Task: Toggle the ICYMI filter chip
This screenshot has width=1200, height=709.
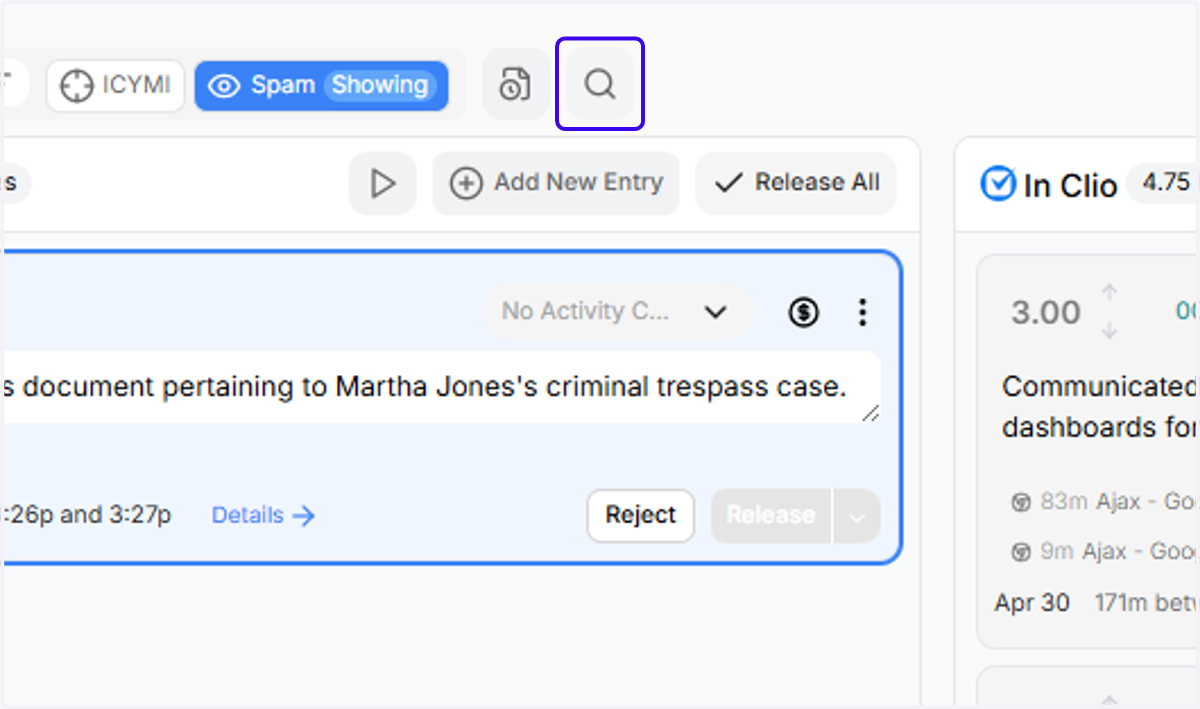Action: click(x=115, y=86)
